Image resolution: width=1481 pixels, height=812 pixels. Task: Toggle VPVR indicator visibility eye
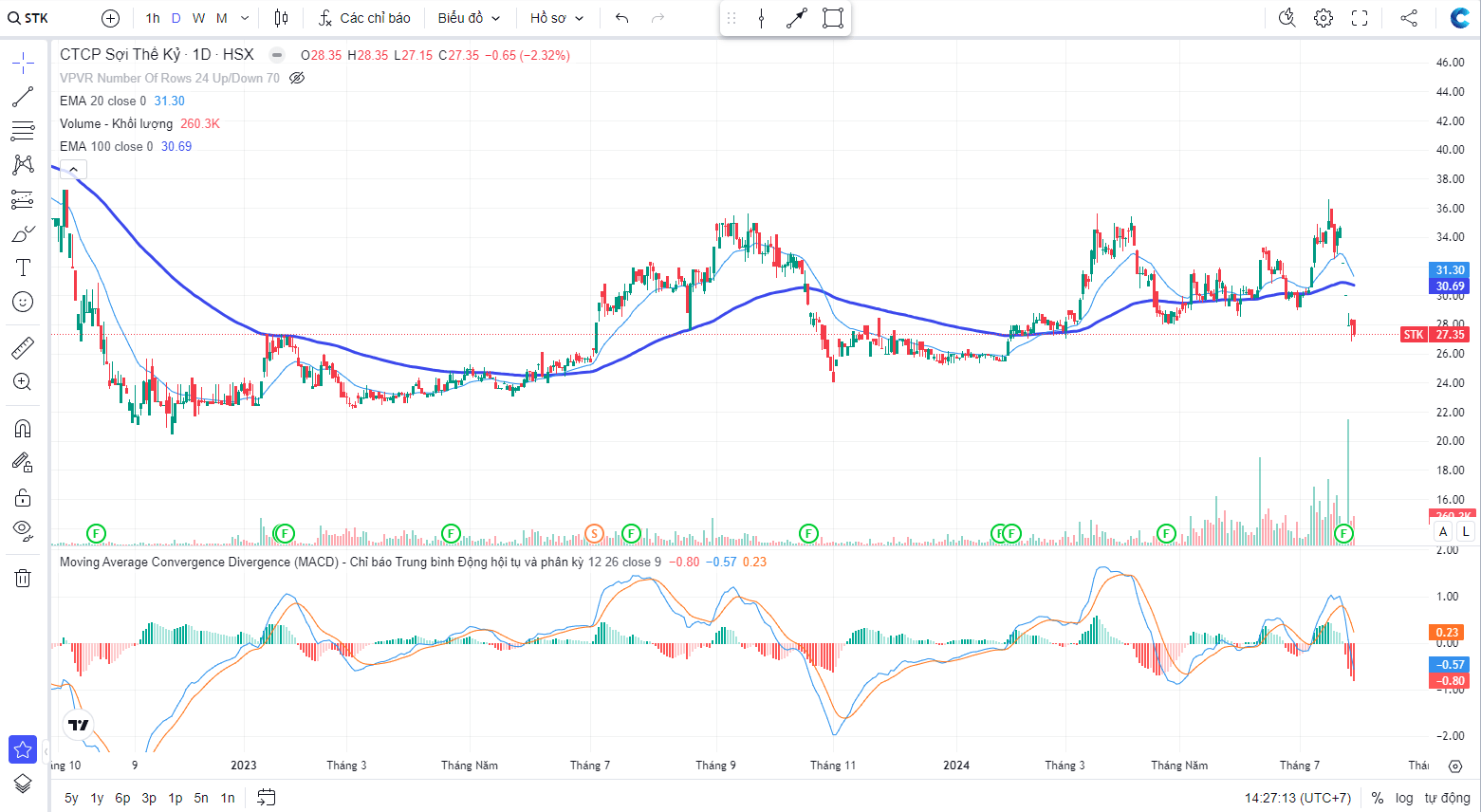pyautogui.click(x=297, y=78)
